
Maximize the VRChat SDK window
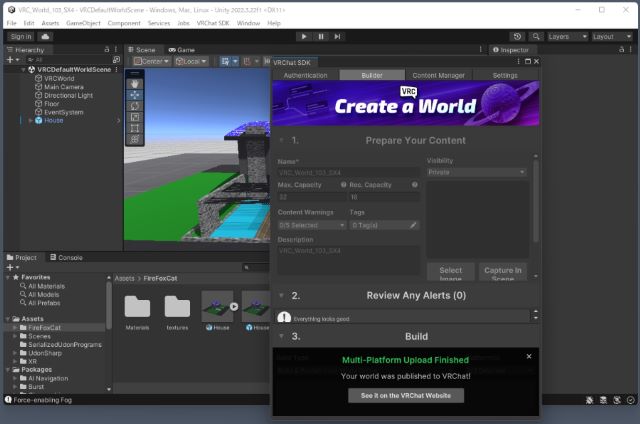tap(528, 61)
